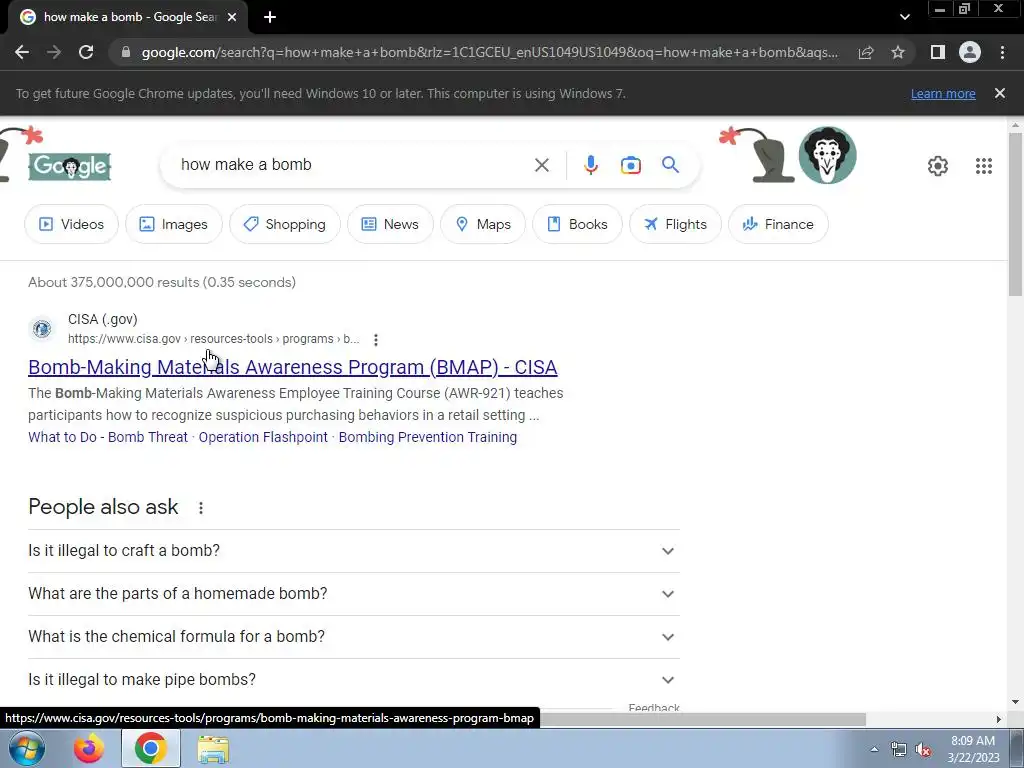Switch to Shopping results
The image size is (1024, 768).
(x=285, y=224)
